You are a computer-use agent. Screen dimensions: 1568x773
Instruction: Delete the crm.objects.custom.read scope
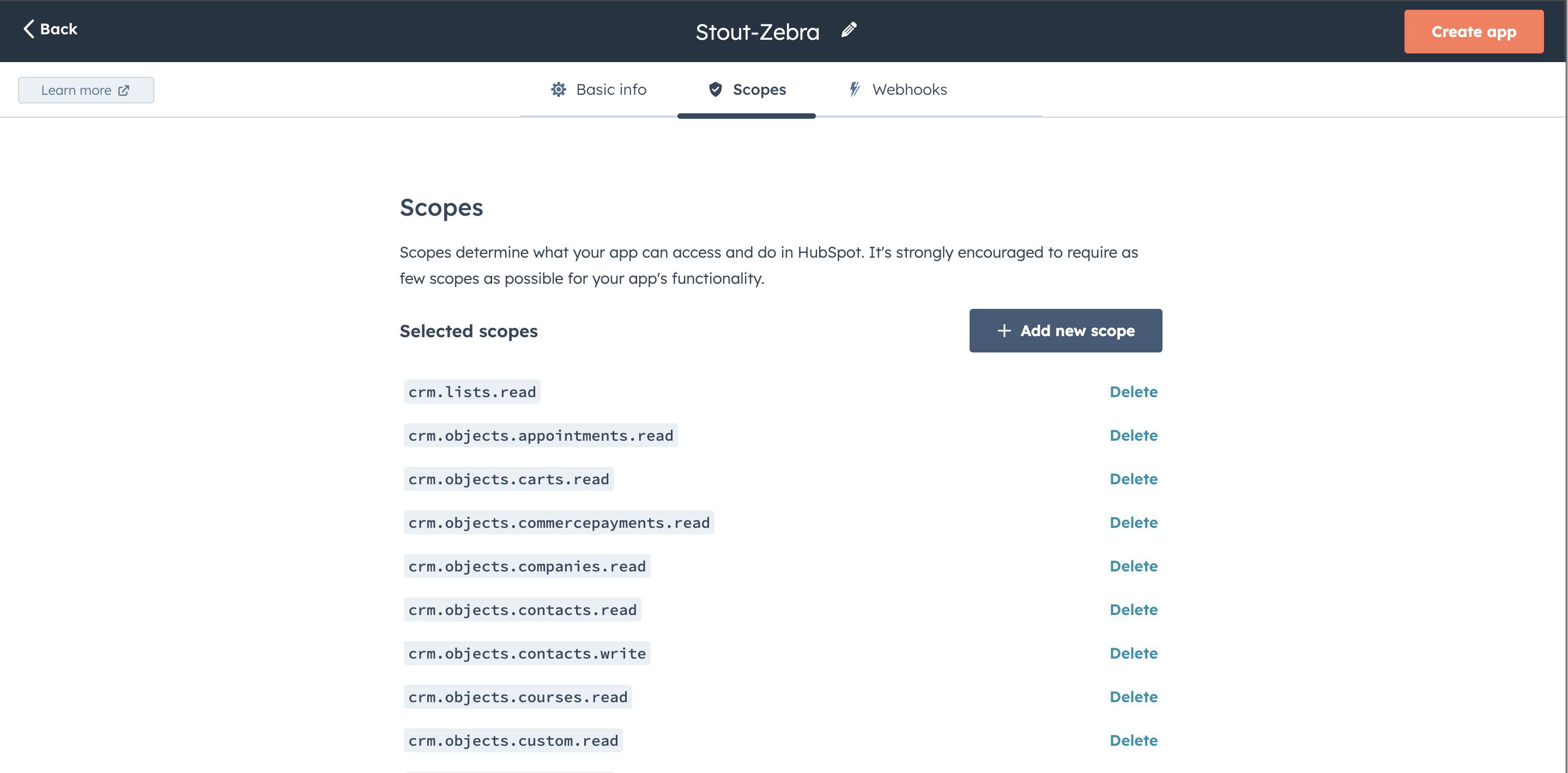pyautogui.click(x=1134, y=740)
